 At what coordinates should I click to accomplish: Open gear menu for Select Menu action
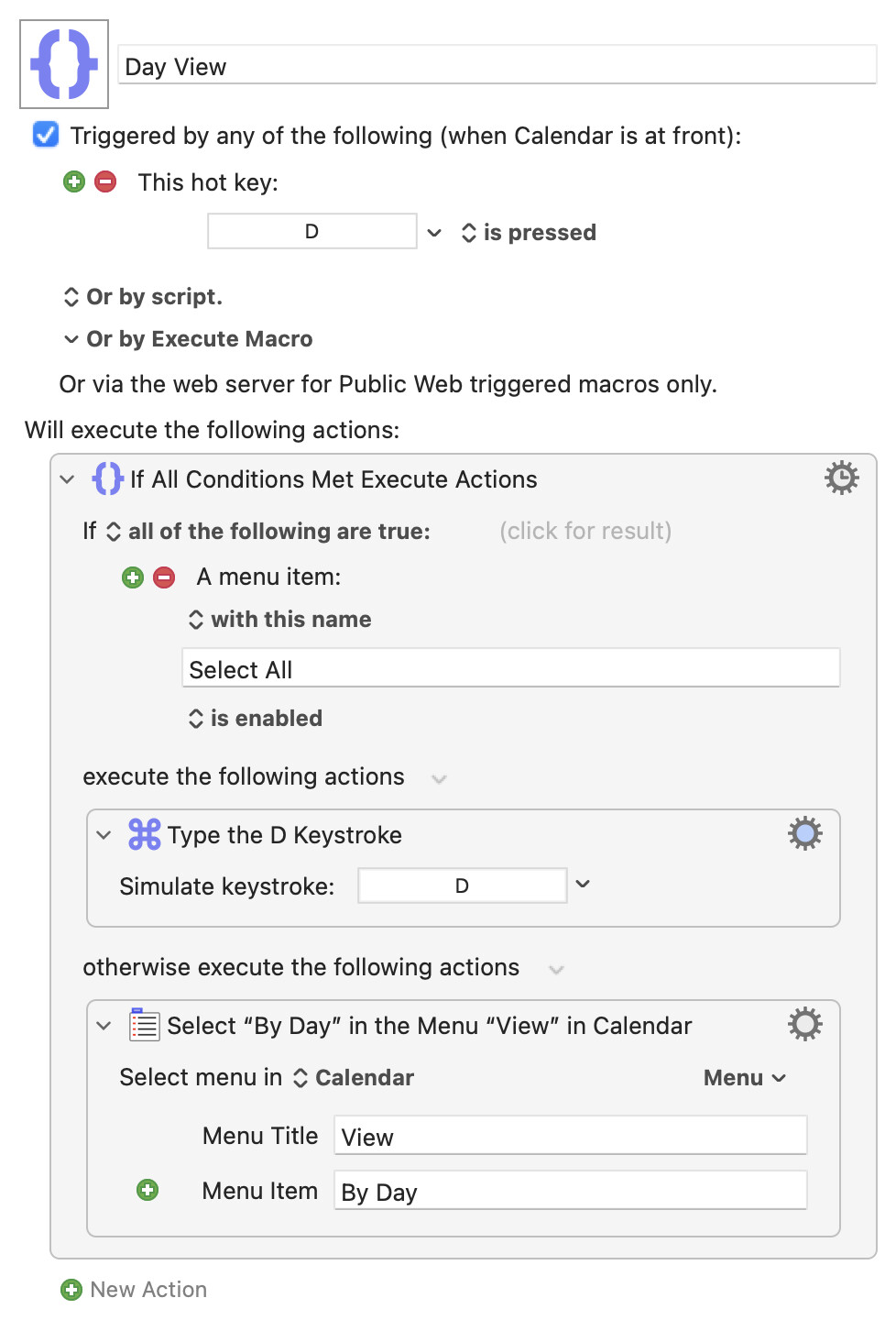[804, 1024]
